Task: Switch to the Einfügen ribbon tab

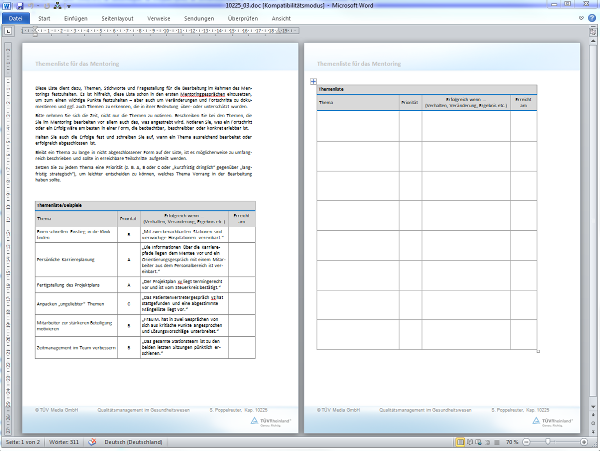Action: coord(74,18)
